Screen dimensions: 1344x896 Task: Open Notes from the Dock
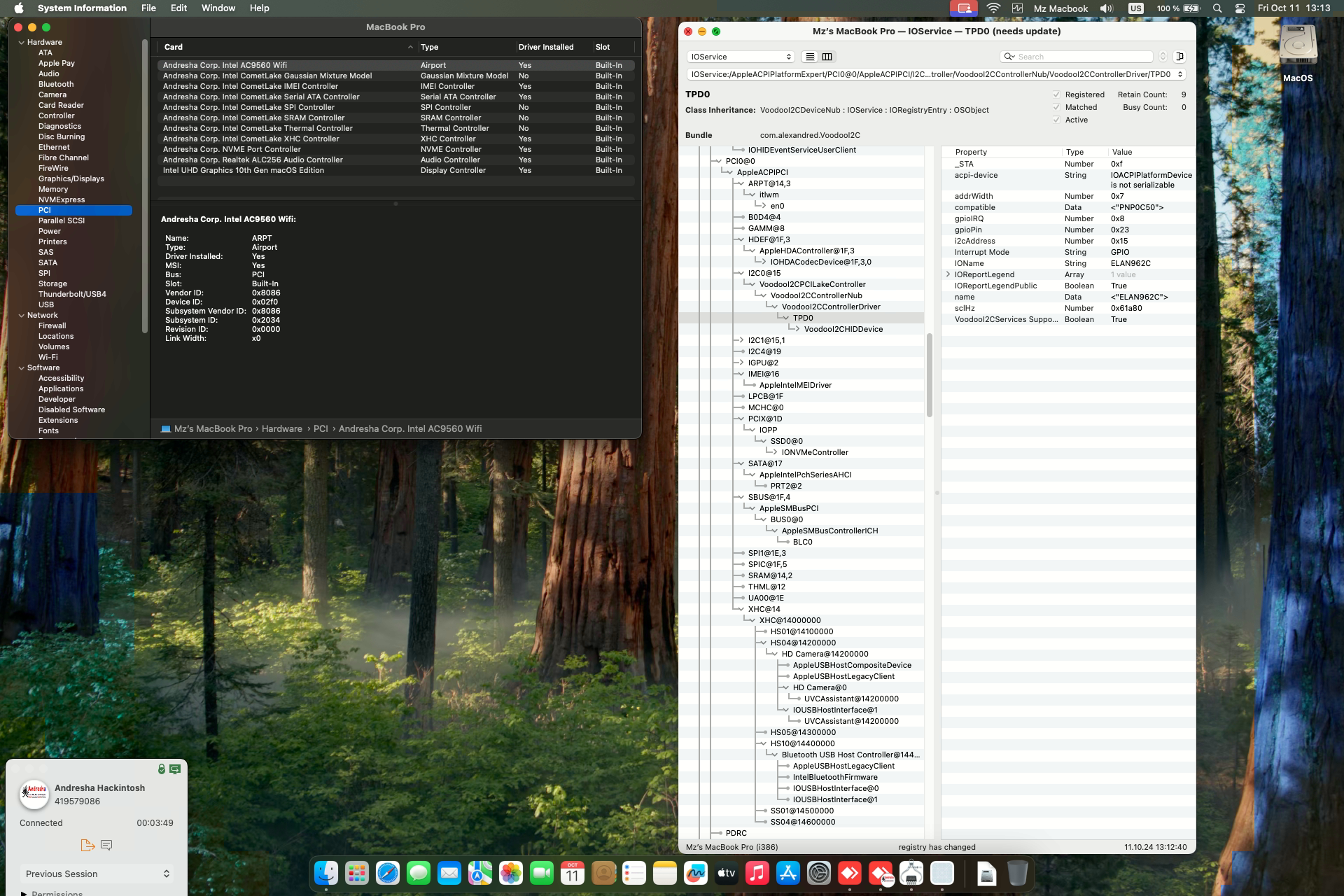click(665, 873)
